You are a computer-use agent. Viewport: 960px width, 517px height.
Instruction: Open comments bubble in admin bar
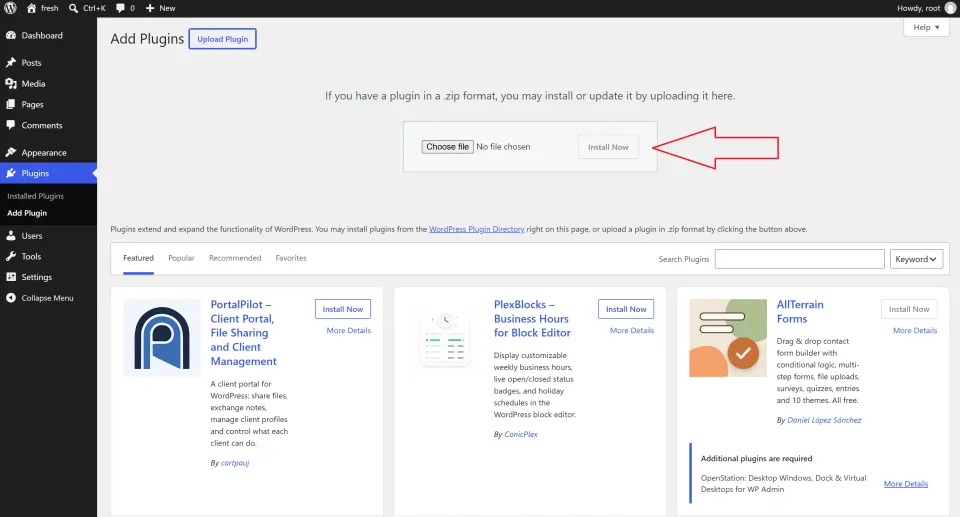pos(121,8)
